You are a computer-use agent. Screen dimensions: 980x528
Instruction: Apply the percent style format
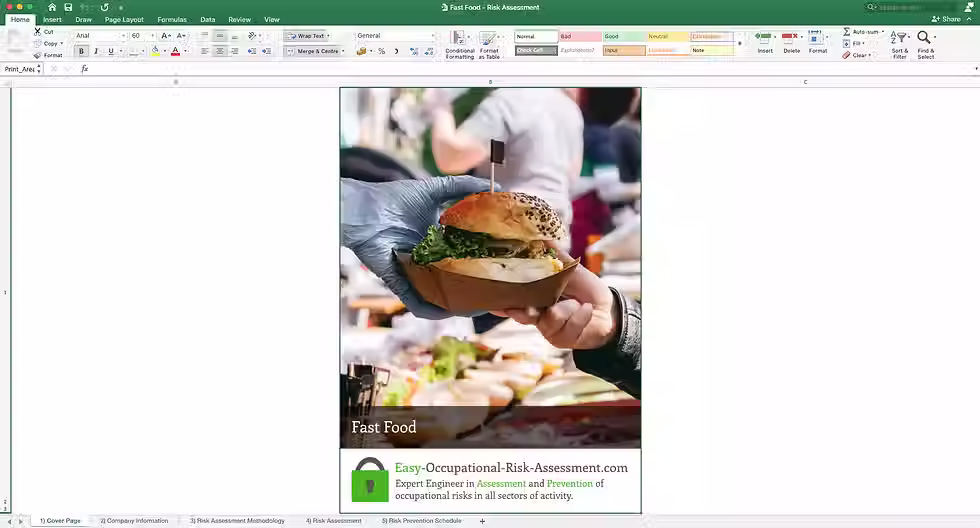pyautogui.click(x=381, y=51)
